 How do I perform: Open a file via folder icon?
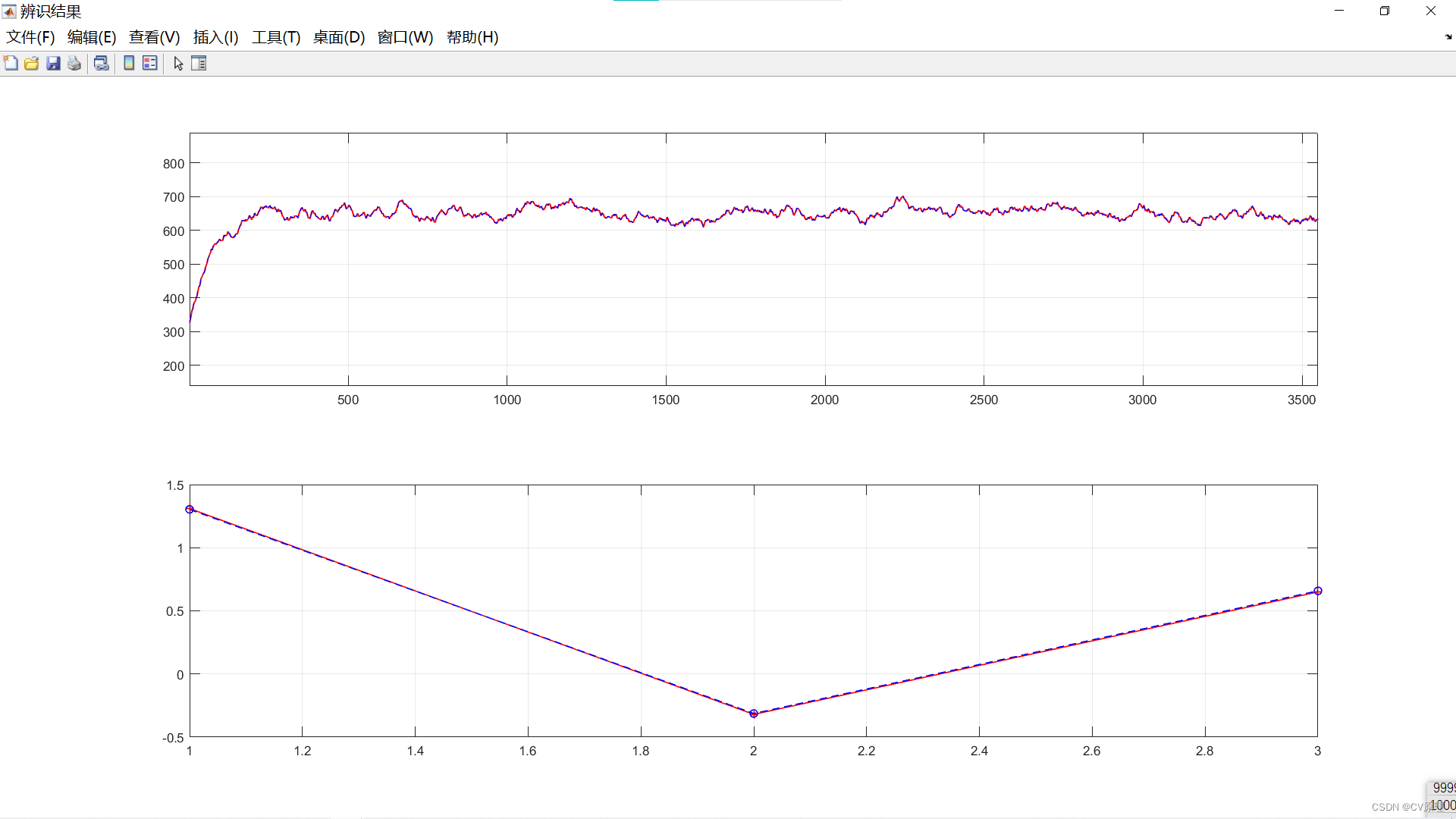click(32, 64)
